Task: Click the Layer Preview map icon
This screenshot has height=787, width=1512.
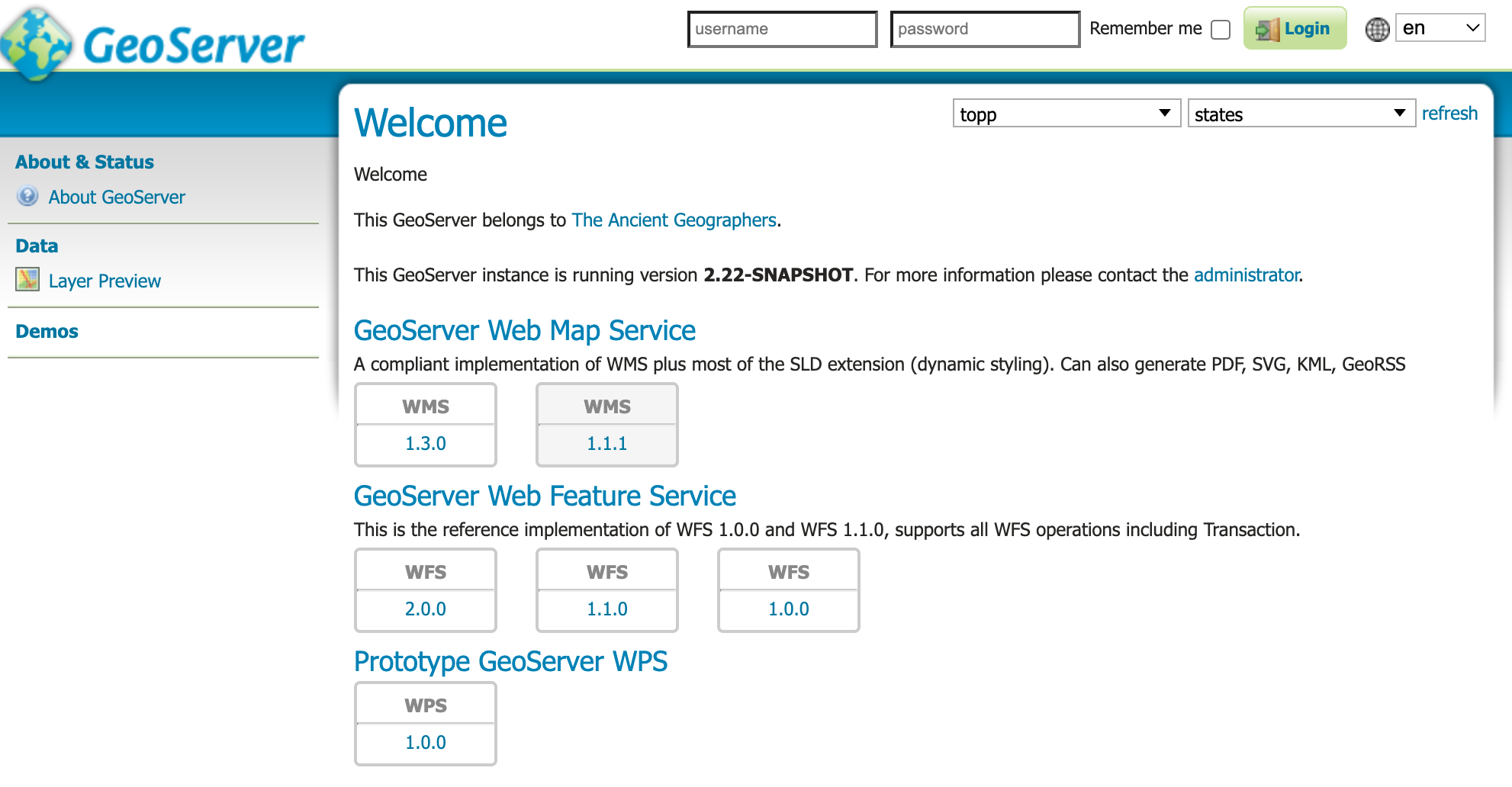Action: click(27, 279)
